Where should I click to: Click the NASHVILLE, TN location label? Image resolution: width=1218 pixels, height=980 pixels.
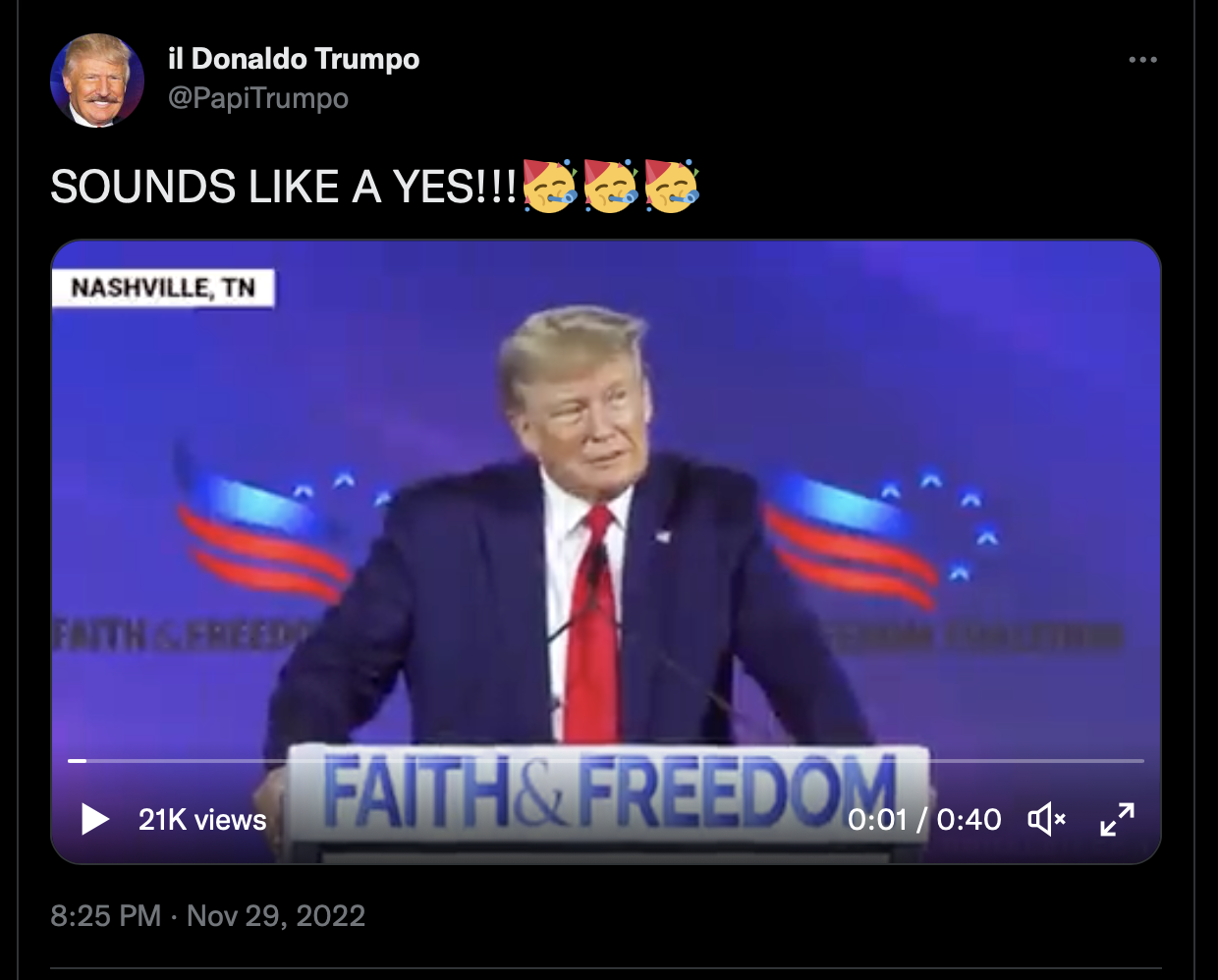click(x=163, y=288)
